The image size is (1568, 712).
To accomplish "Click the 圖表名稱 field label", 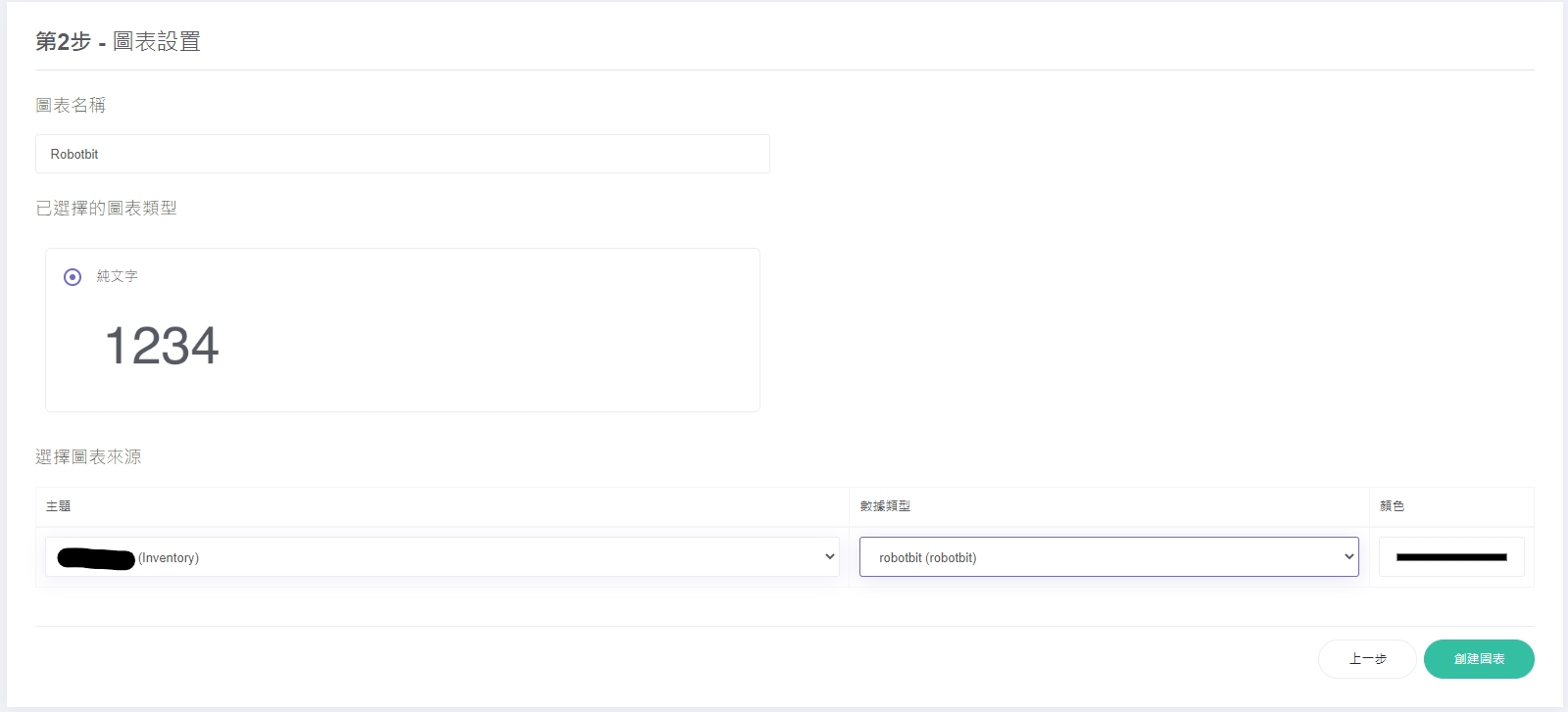I will [71, 106].
